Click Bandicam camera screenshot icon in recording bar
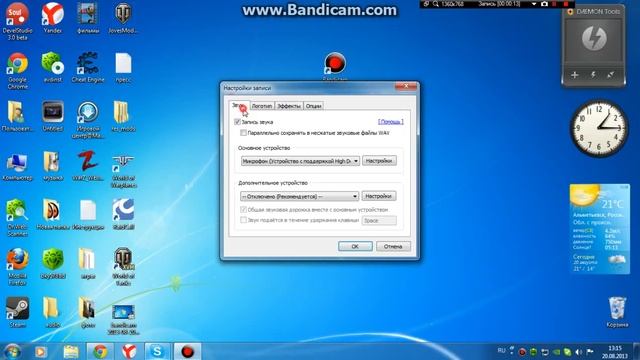This screenshot has height=360, width=640. point(544,4)
